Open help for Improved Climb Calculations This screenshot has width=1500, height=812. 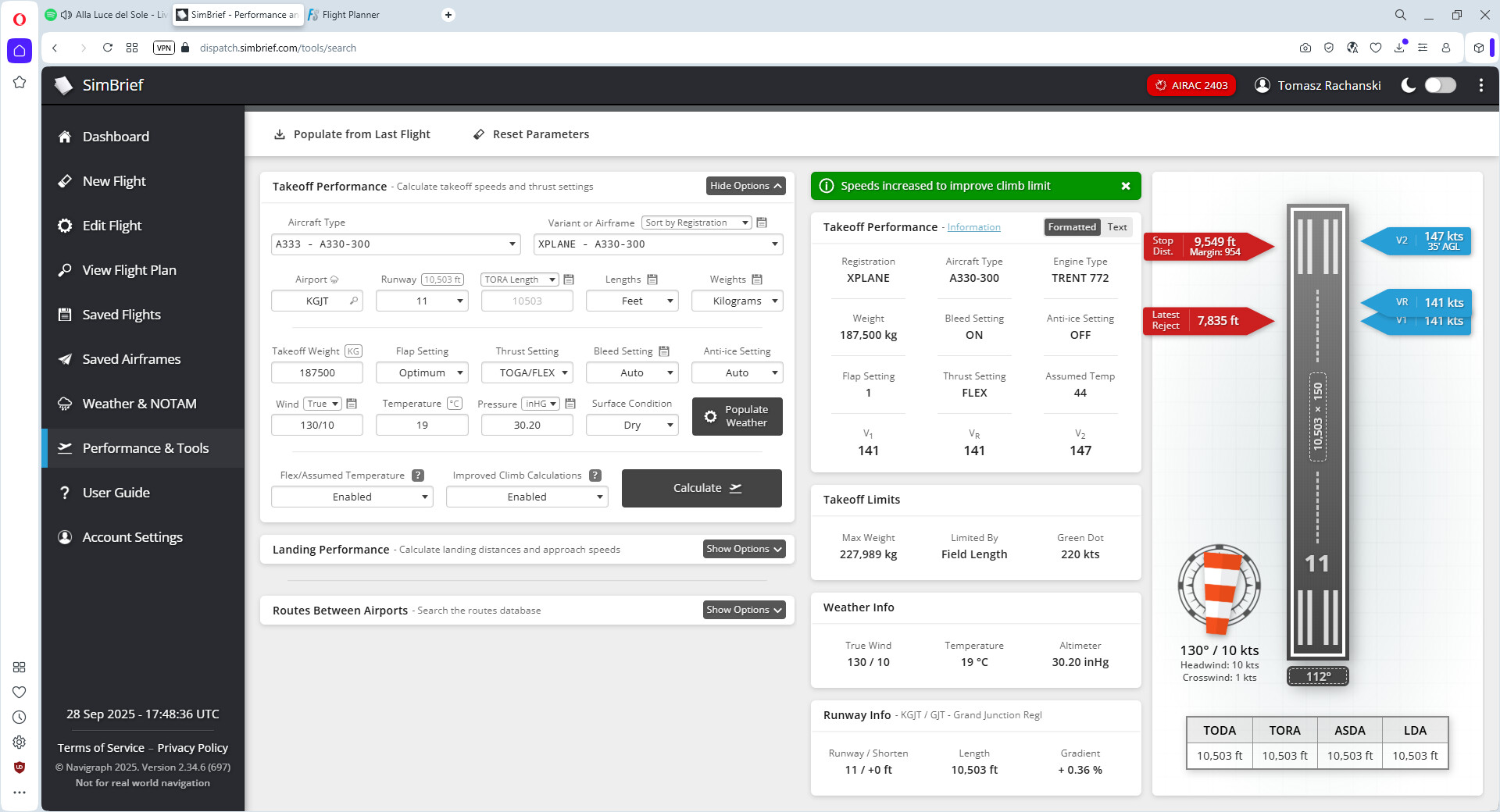595,475
